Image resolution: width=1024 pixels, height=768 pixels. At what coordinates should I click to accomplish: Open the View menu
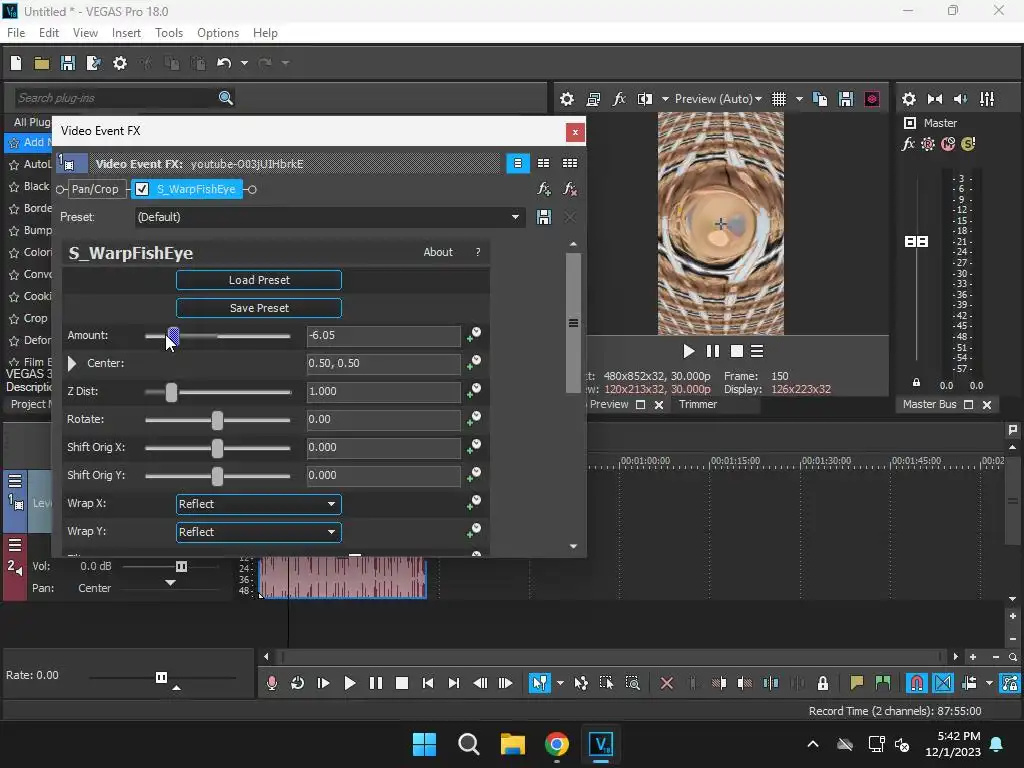coord(85,33)
